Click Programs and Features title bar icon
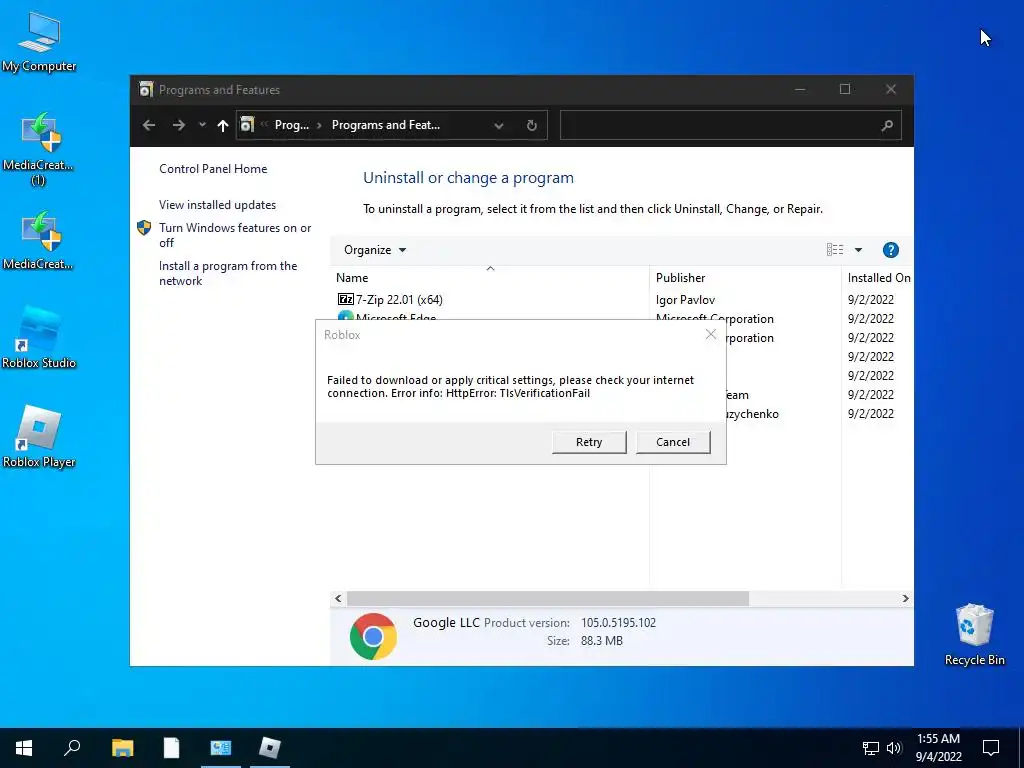This screenshot has height=768, width=1024. click(x=146, y=89)
